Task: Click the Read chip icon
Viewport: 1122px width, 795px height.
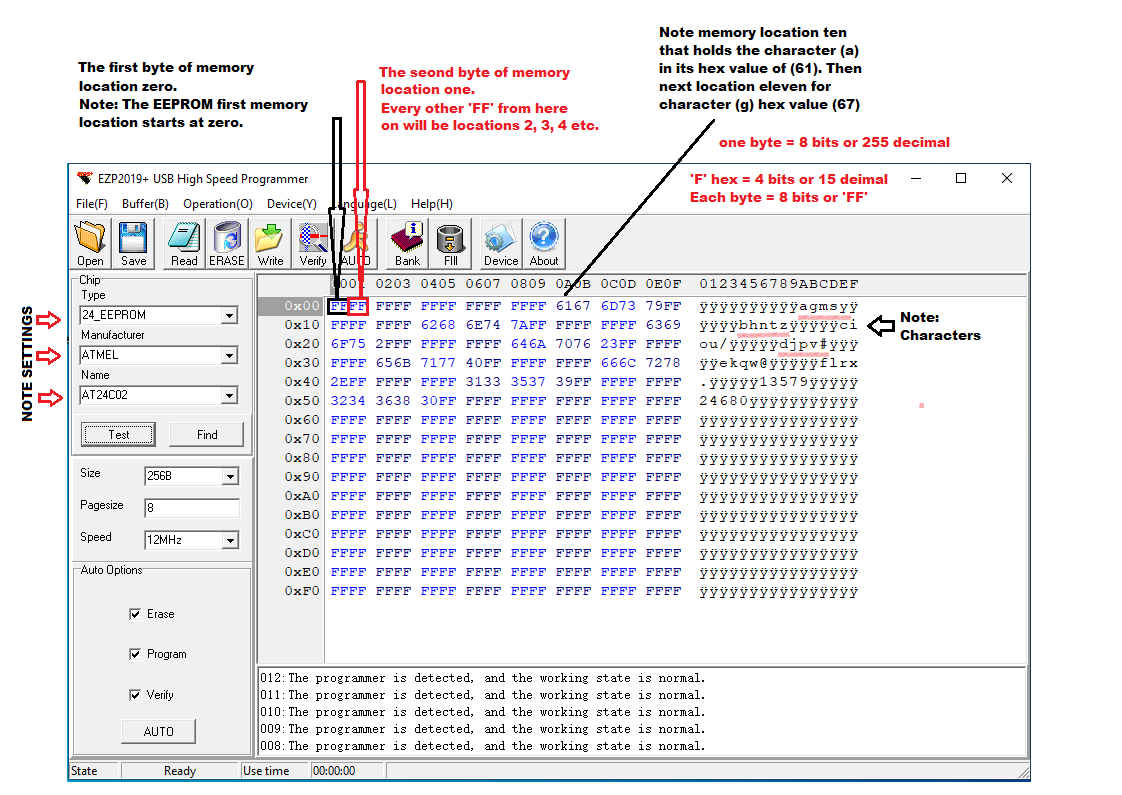Action: pos(183,242)
